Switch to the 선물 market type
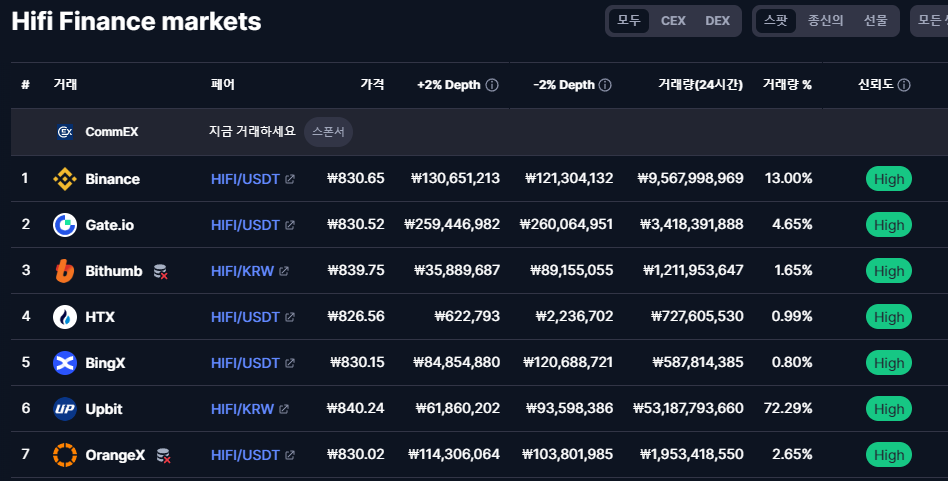This screenshot has width=948, height=481. point(875,21)
